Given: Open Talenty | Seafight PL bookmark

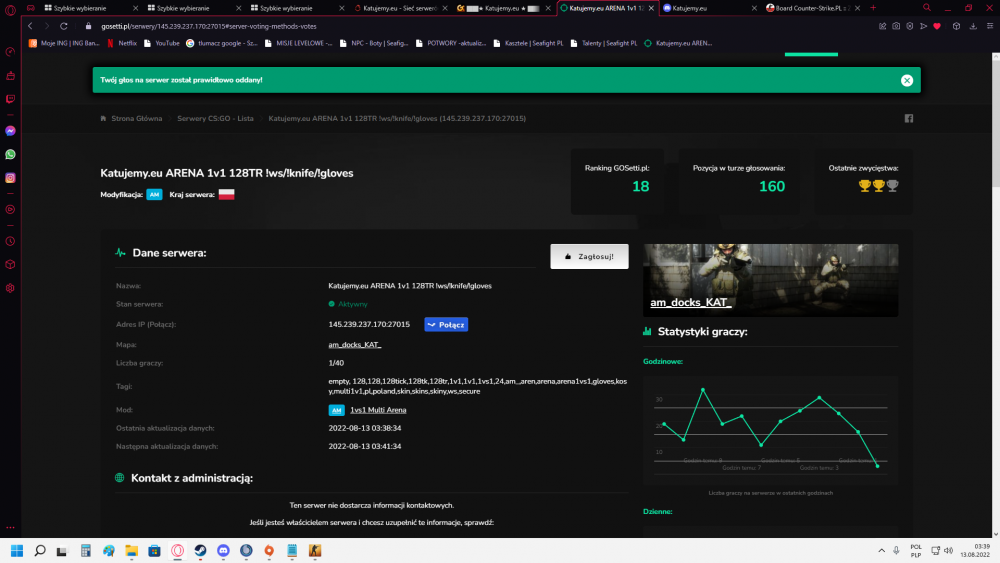Looking at the screenshot, I should pos(603,43).
